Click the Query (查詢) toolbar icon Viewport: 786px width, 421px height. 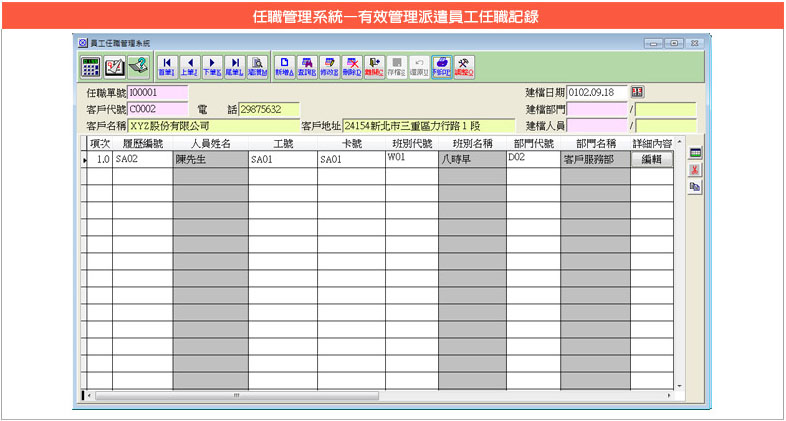(307, 67)
